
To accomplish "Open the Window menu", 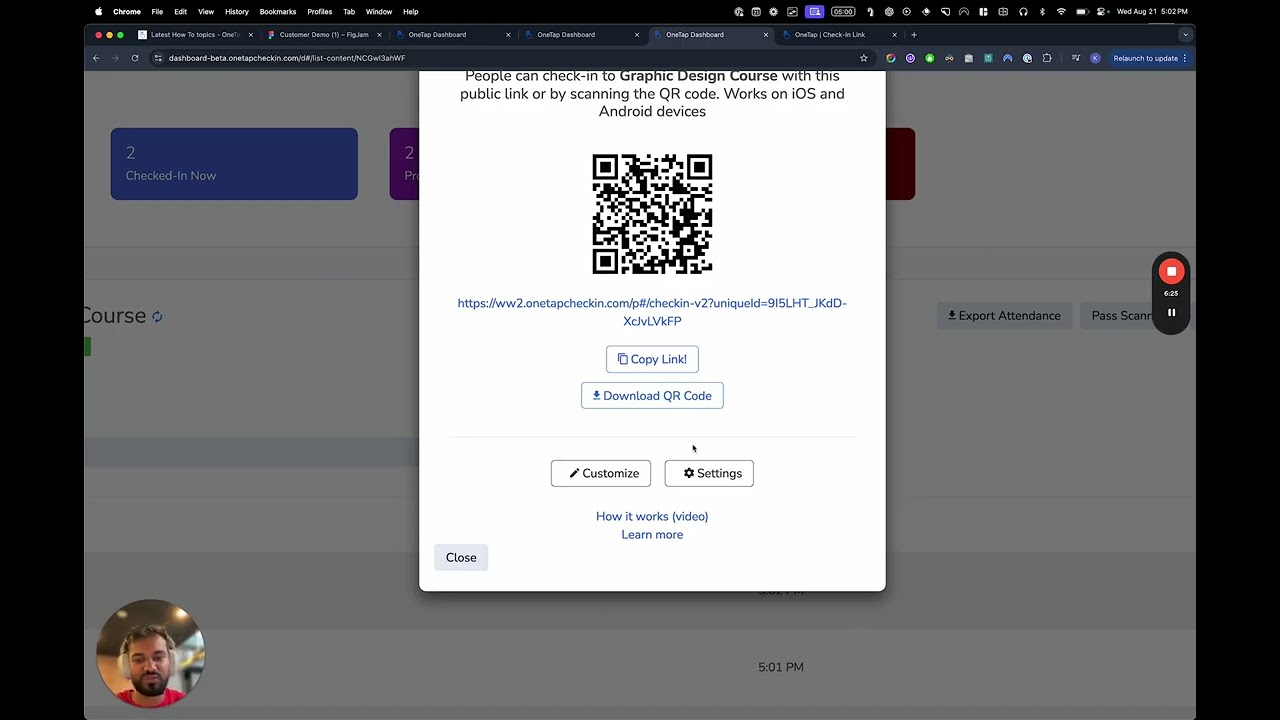I will pyautogui.click(x=379, y=12).
